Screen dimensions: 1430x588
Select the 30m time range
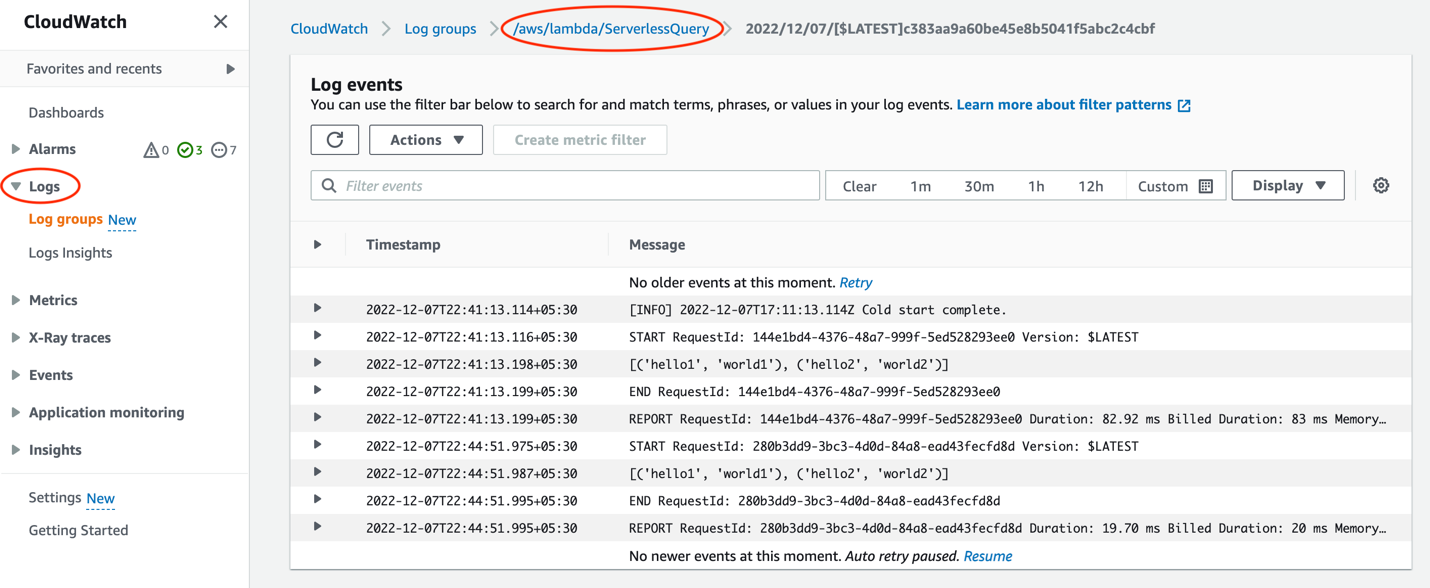[979, 186]
